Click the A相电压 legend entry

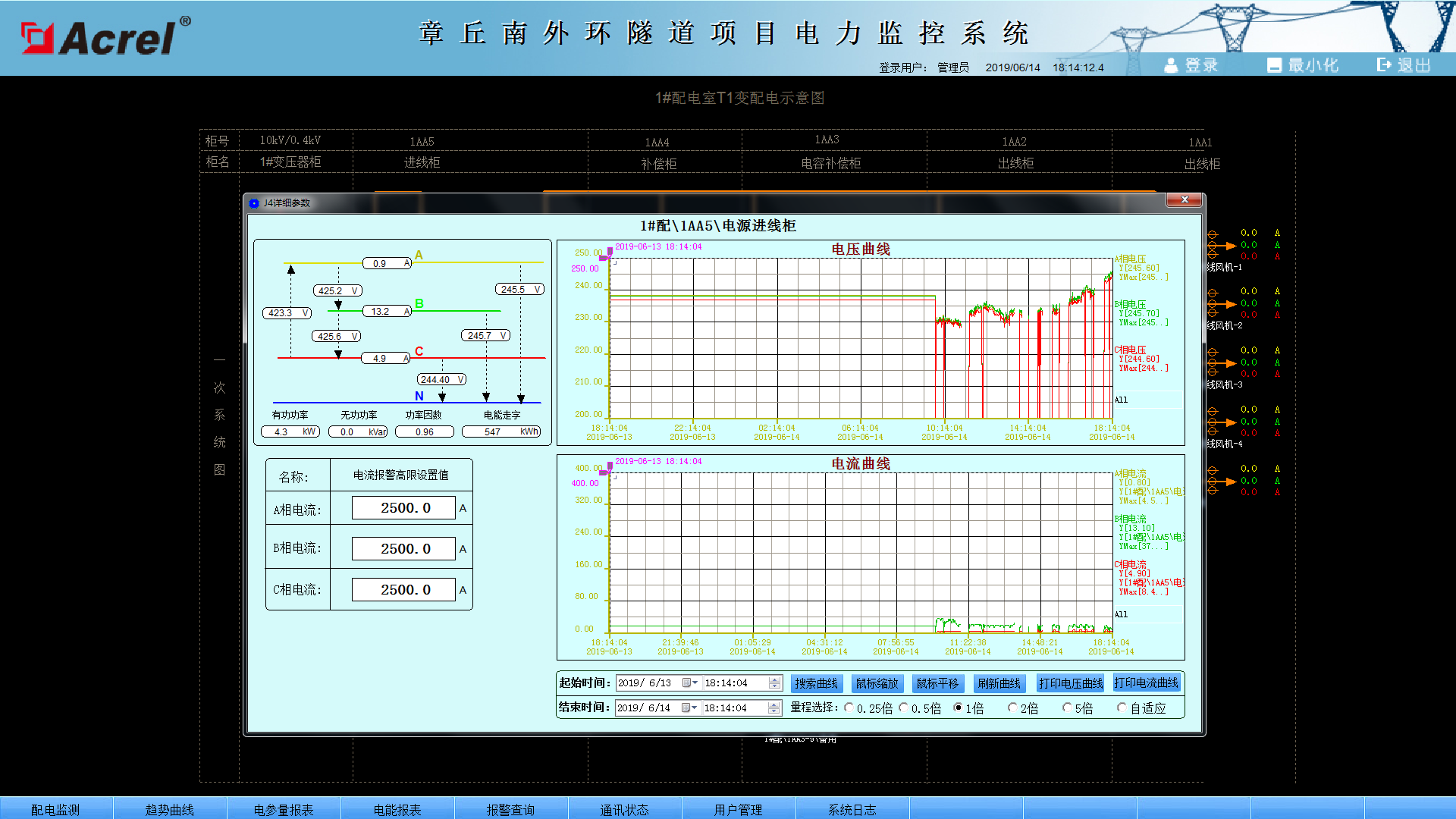(1131, 259)
